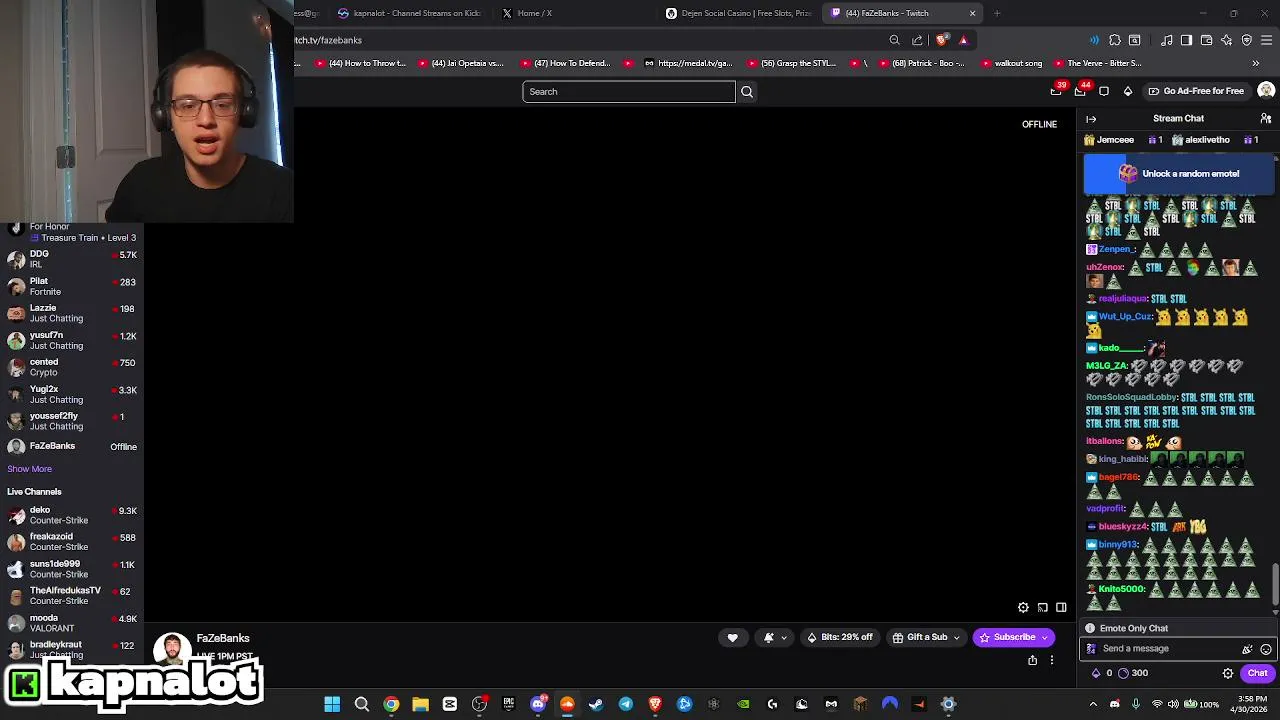This screenshot has height=720, width=1280.
Task: Select offline FaZeBanks in the sidebar
Action: click(72, 446)
